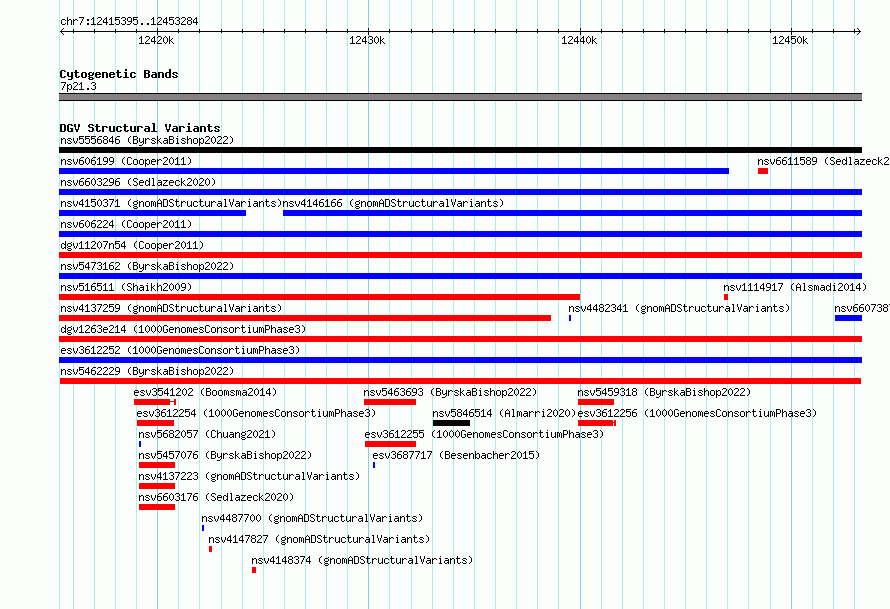Open the nsv6603296 (Sedlazeck2020) label
Screen dimensions: 890x609
tap(138, 182)
